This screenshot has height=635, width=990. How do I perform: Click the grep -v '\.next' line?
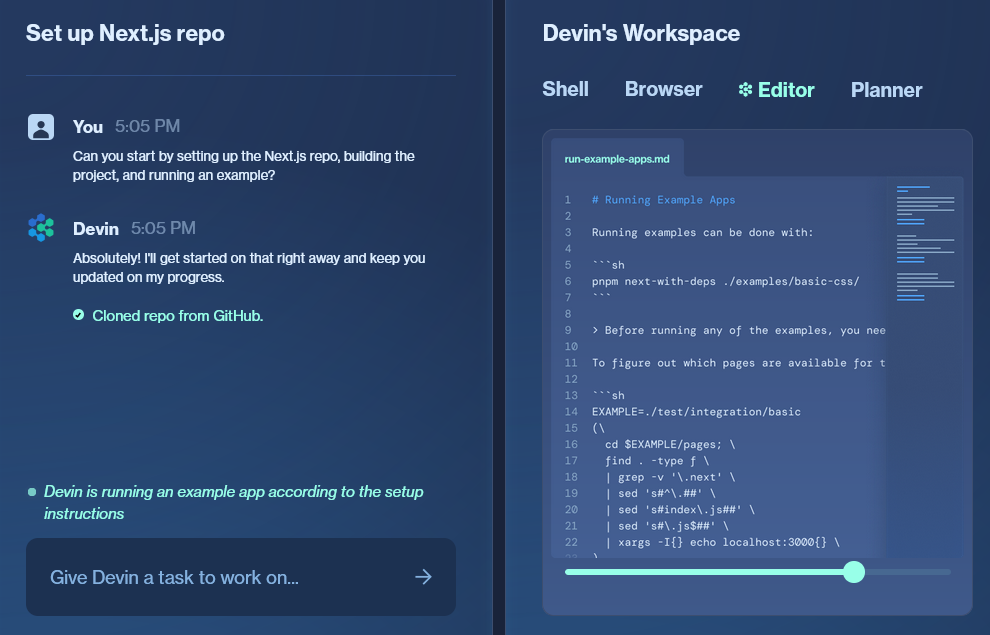coord(670,477)
